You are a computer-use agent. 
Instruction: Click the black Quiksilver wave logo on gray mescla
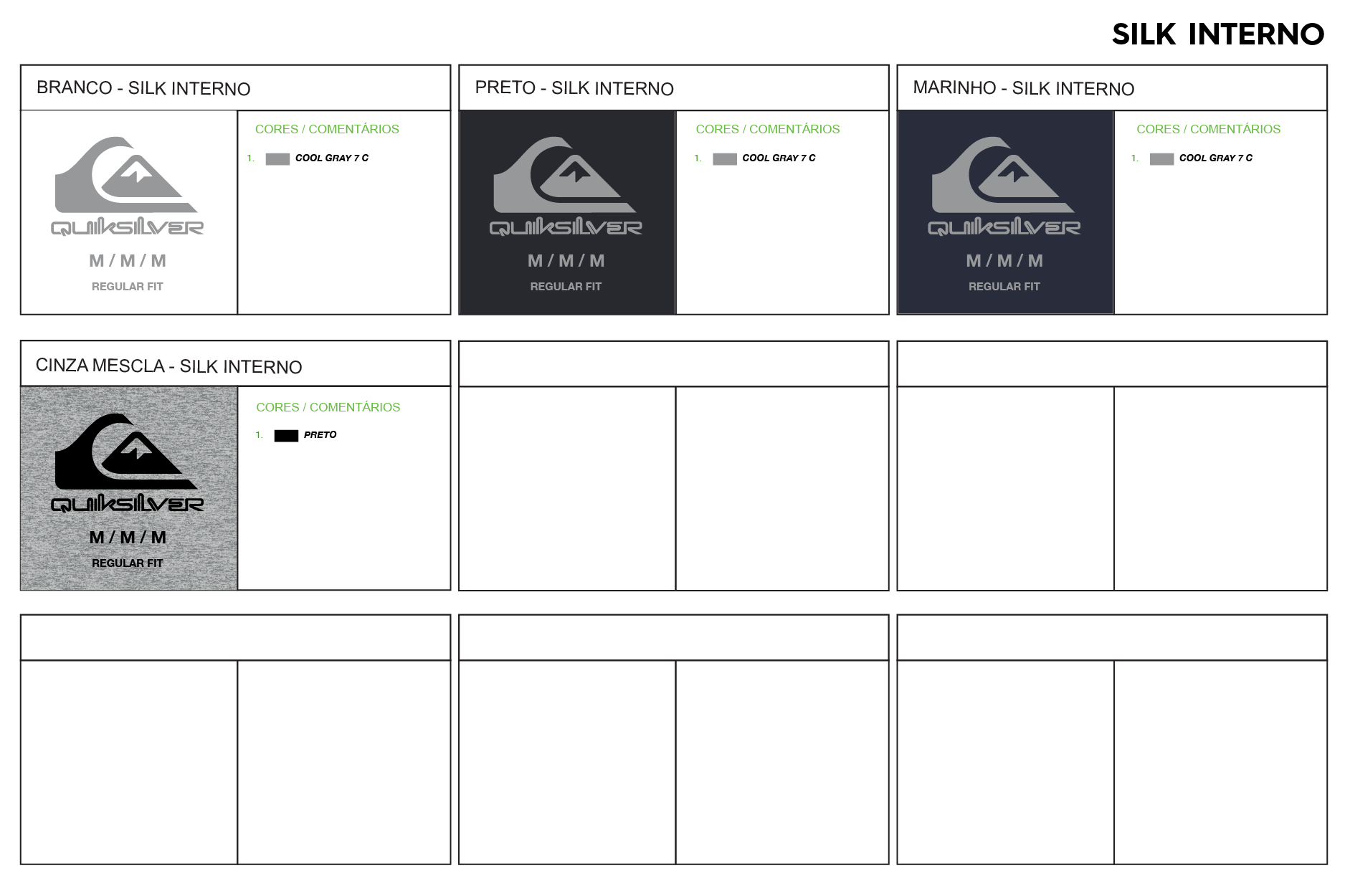pyautogui.click(x=126, y=452)
